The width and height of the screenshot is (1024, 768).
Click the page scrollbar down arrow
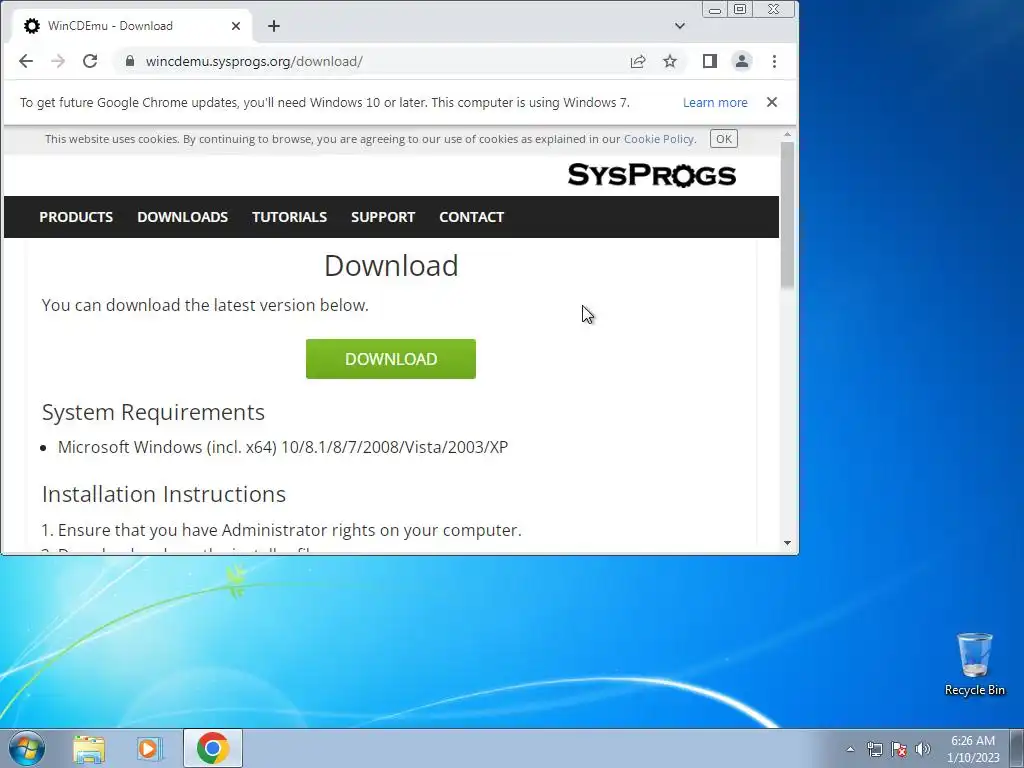click(x=787, y=543)
